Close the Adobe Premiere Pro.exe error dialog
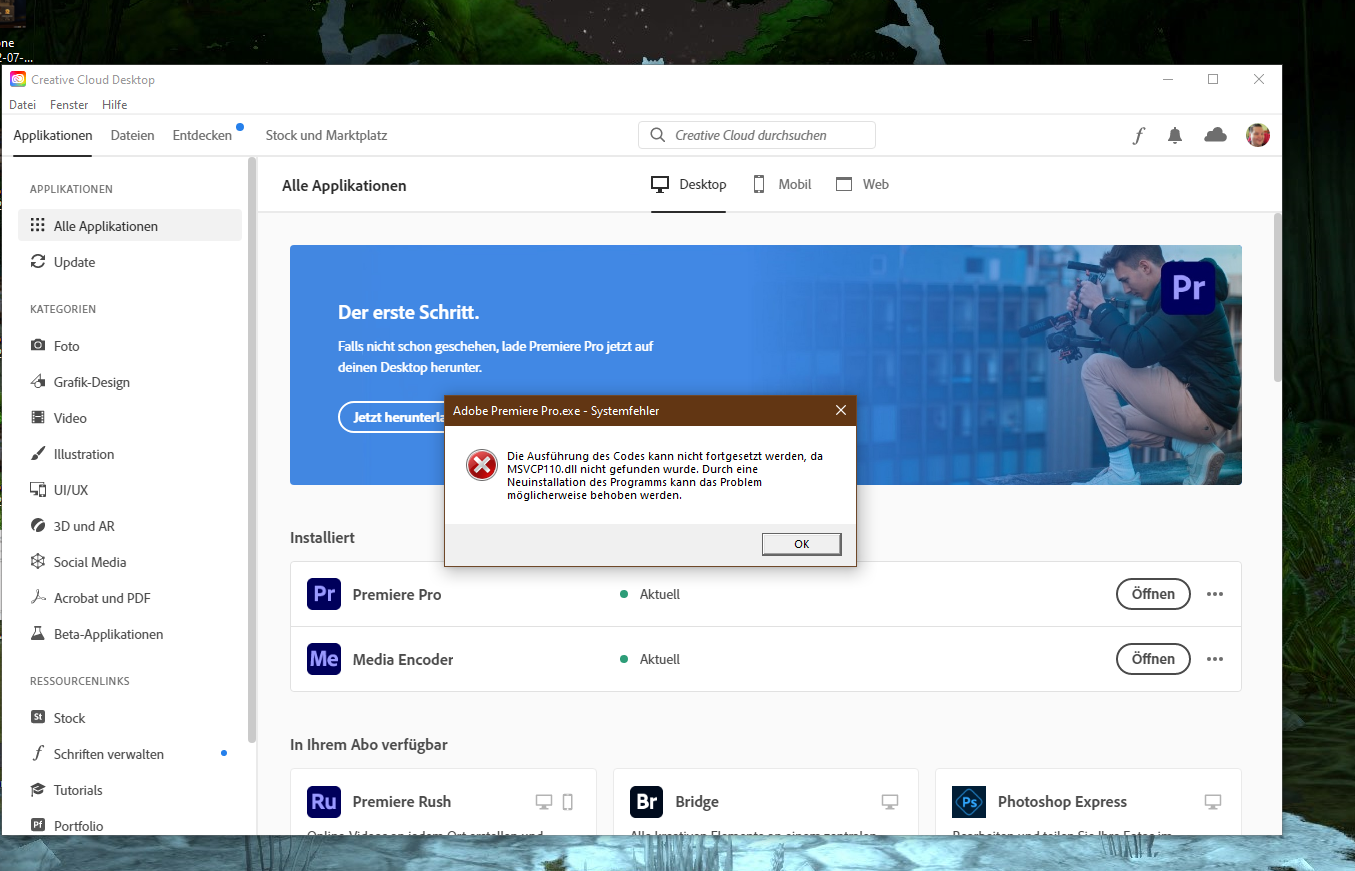Viewport: 1355px width, 871px height. click(x=840, y=410)
